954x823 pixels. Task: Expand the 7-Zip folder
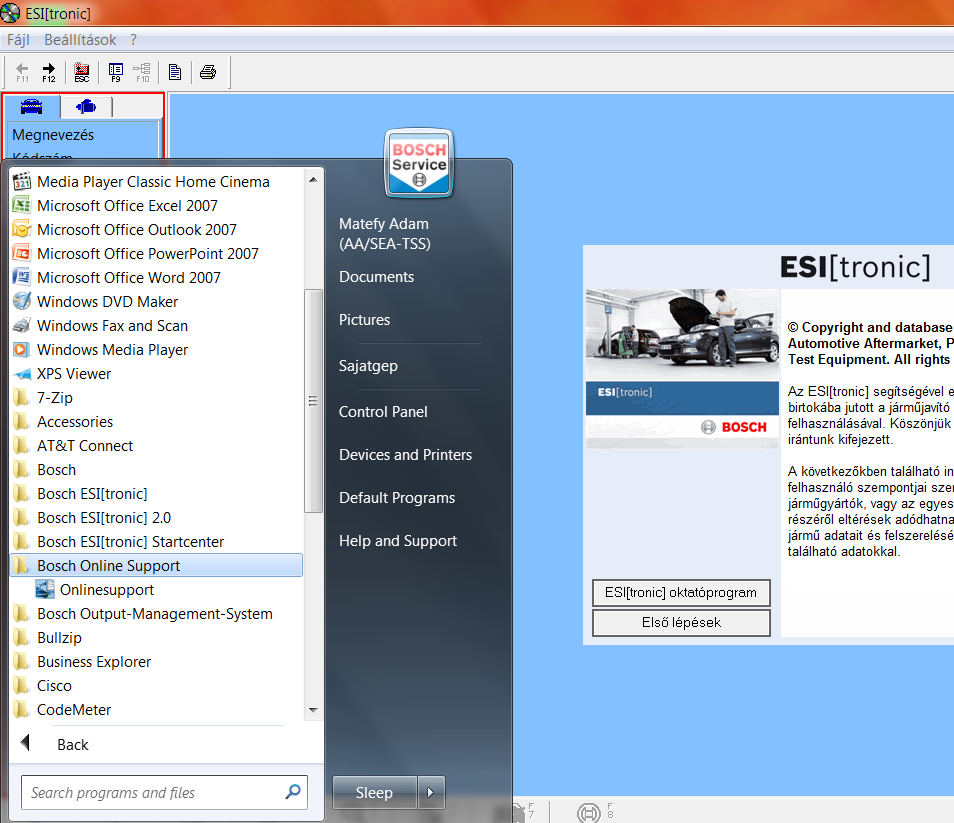(x=156, y=398)
